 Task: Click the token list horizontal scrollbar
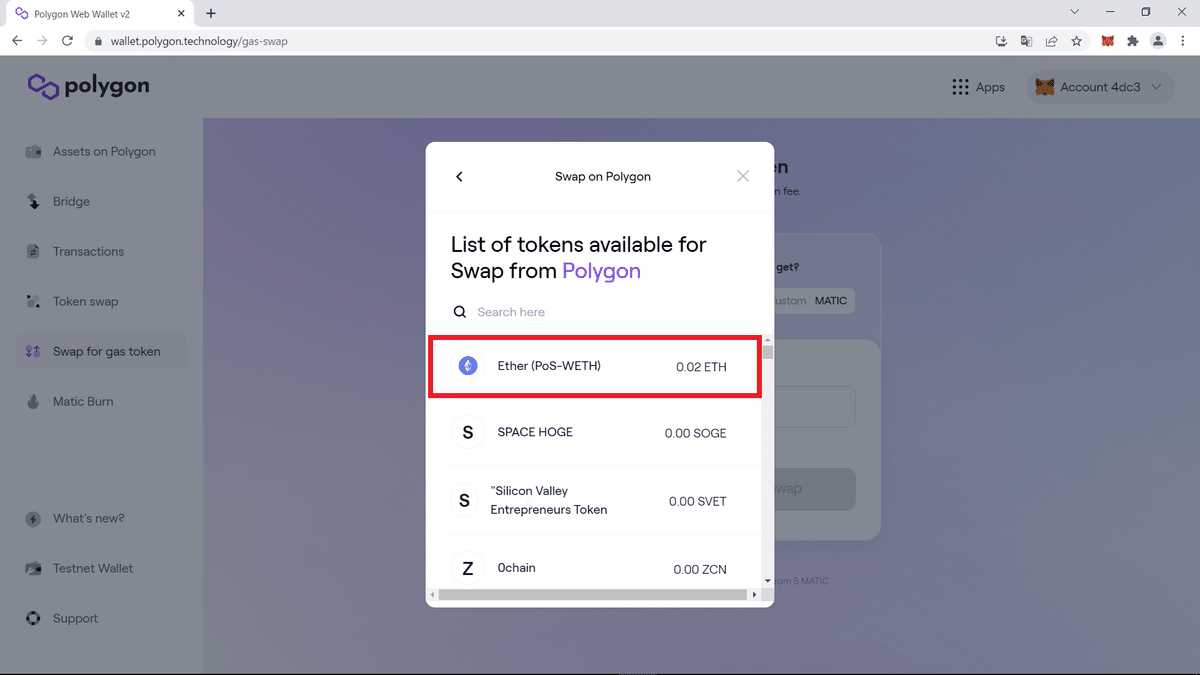(x=594, y=595)
